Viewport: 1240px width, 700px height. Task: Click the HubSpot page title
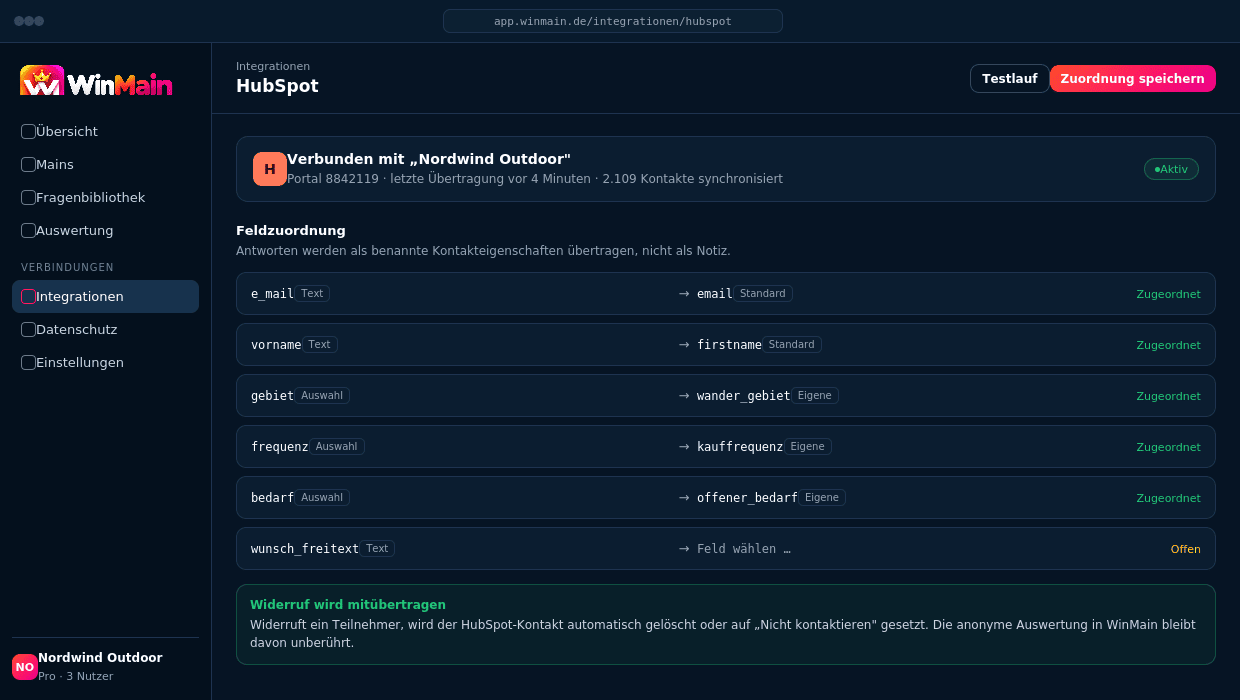point(277,86)
